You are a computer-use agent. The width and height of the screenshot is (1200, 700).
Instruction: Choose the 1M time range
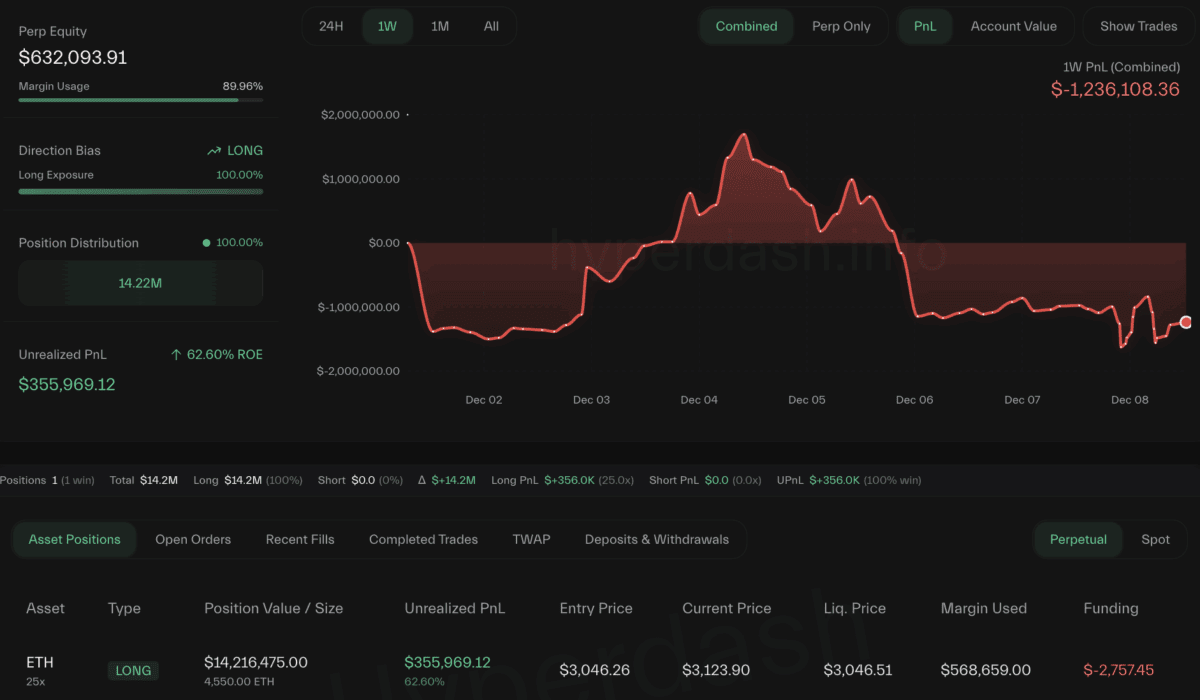[x=440, y=26]
